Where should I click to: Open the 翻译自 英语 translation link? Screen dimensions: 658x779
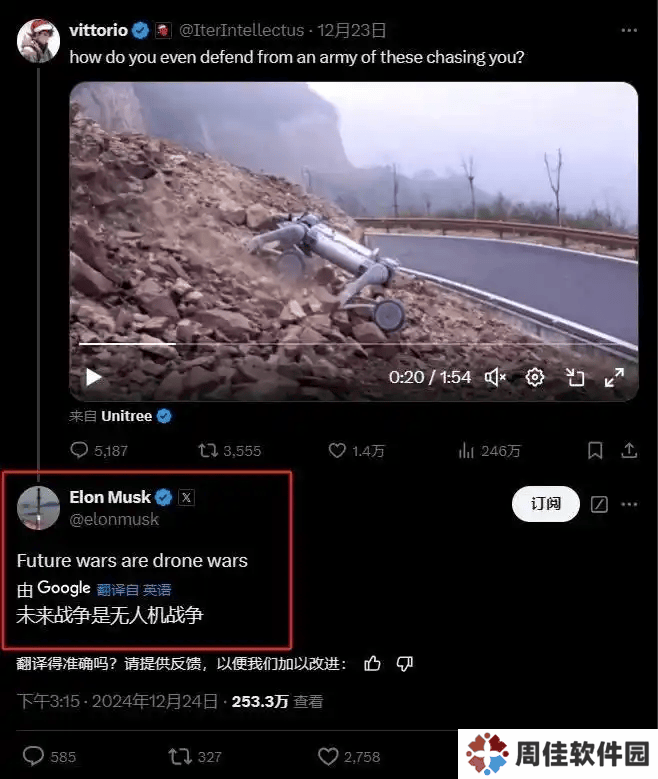[134, 590]
